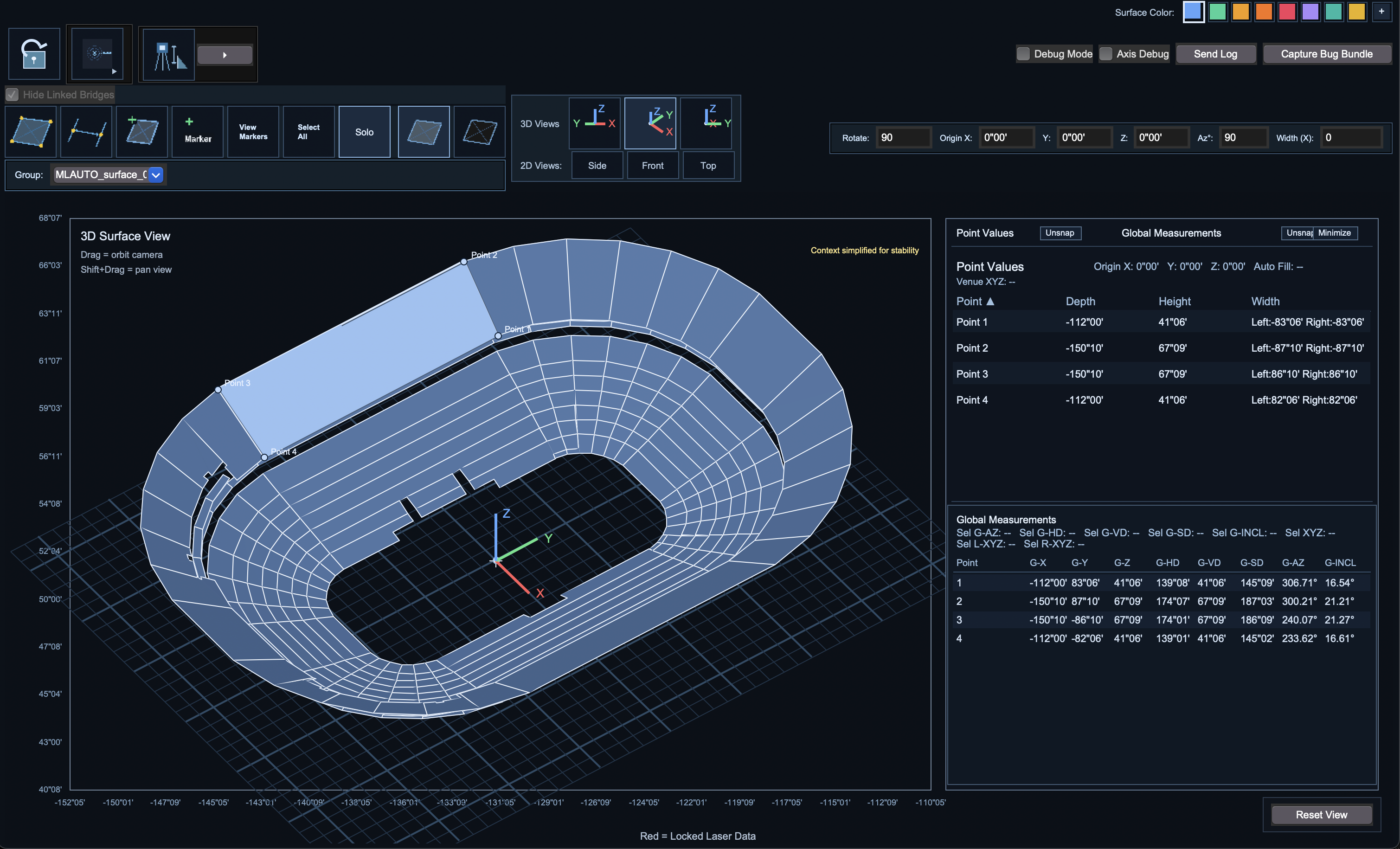
Task: Switch to the Front 2D view
Action: coord(652,165)
